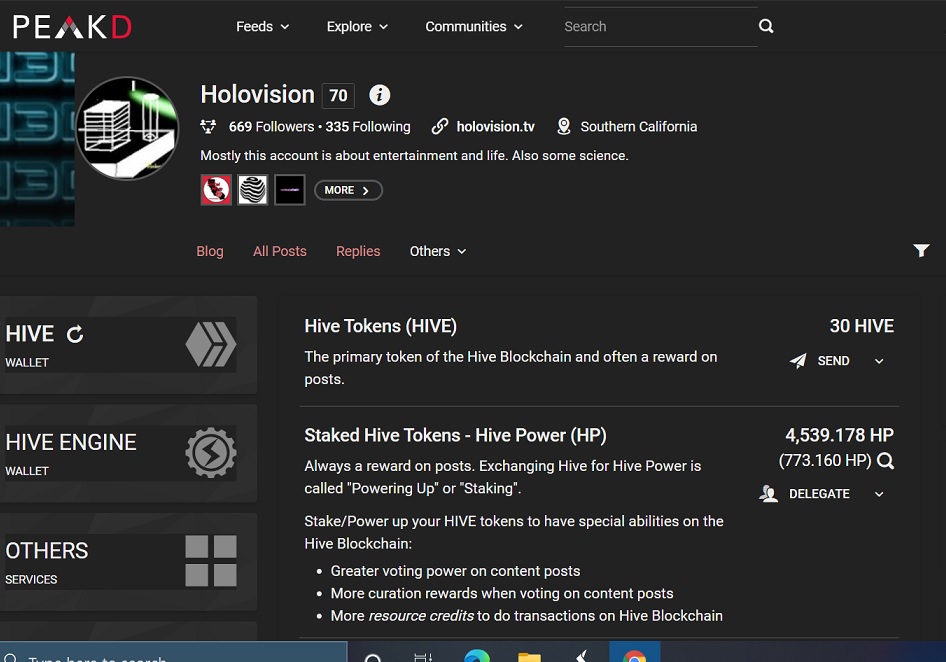Open the HP delegation magnifier icon
Screen dimensions: 946x662
(x=886, y=461)
